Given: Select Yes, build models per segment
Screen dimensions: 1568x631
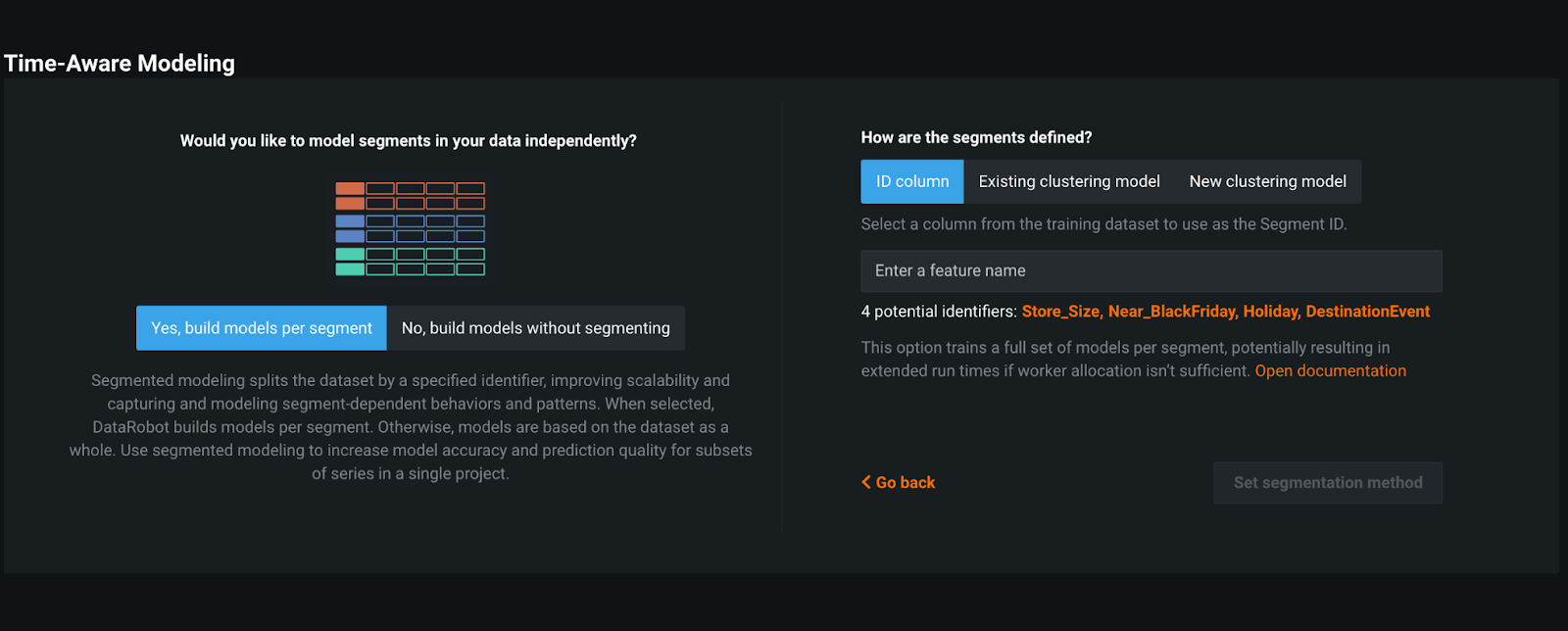Looking at the screenshot, I should pyautogui.click(x=262, y=328).
